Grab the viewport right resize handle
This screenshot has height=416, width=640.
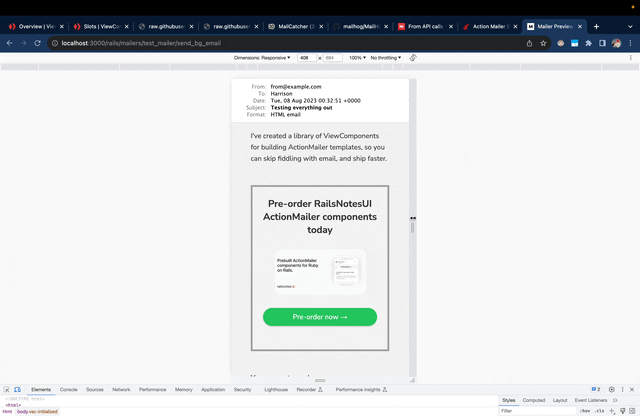point(413,228)
